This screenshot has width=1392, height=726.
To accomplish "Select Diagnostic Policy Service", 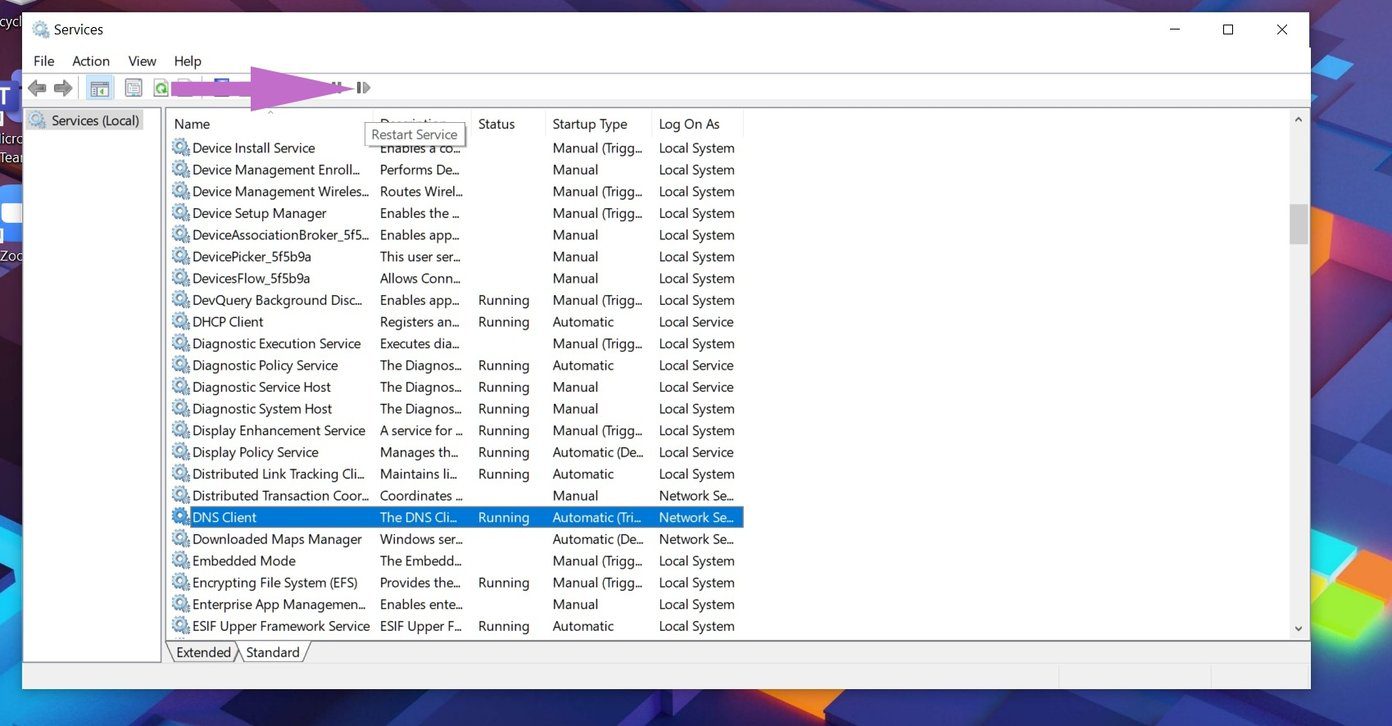I will click(456, 365).
